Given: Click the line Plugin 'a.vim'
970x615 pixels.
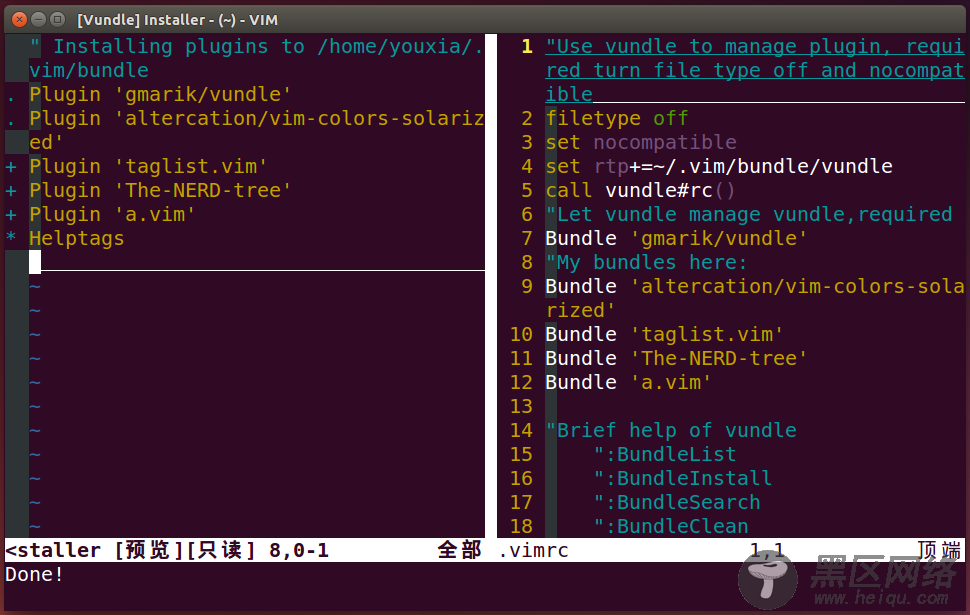Looking at the screenshot, I should [x=112, y=215].
